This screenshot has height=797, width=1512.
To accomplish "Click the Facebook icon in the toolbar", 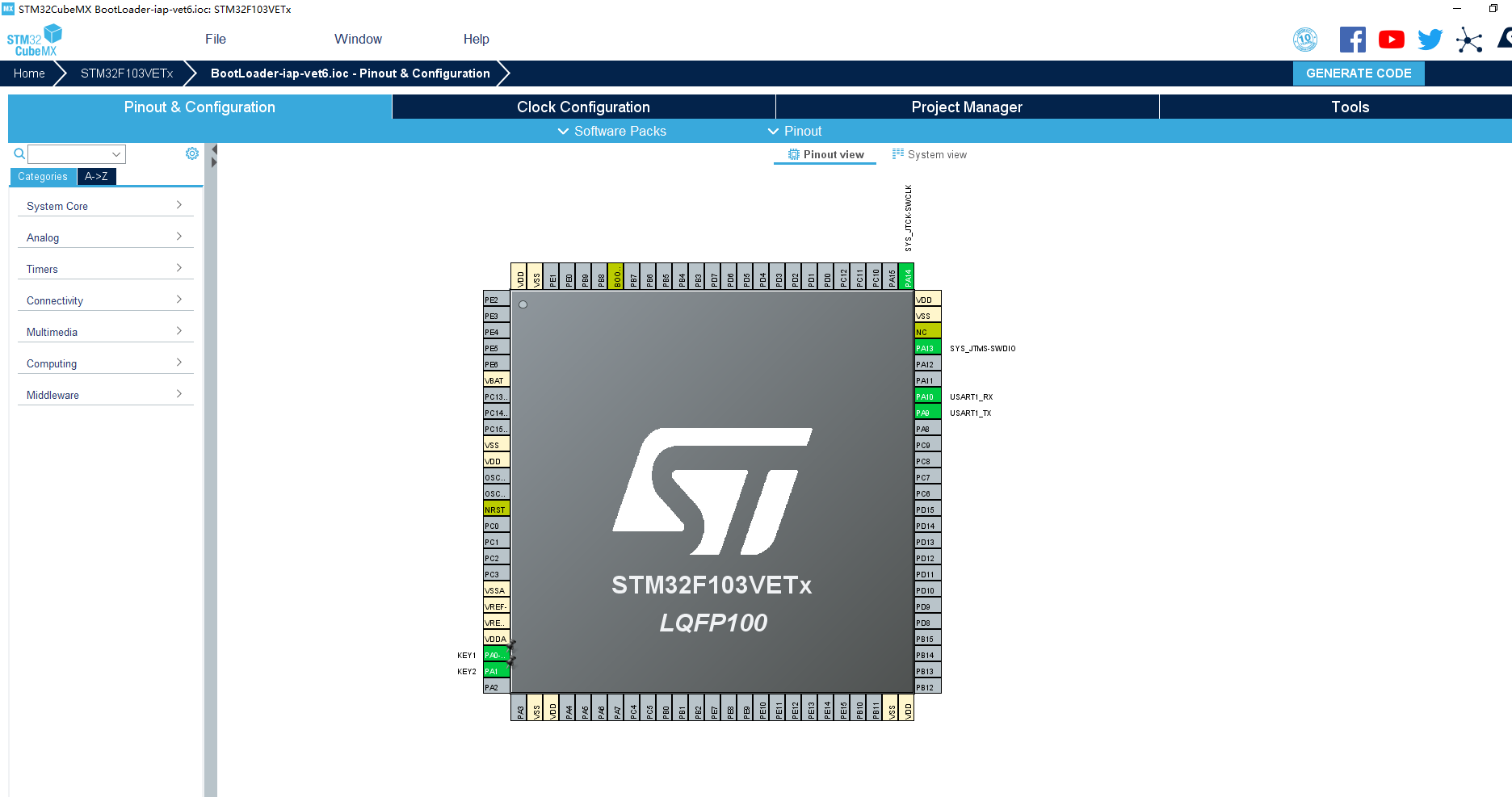I will (1352, 39).
